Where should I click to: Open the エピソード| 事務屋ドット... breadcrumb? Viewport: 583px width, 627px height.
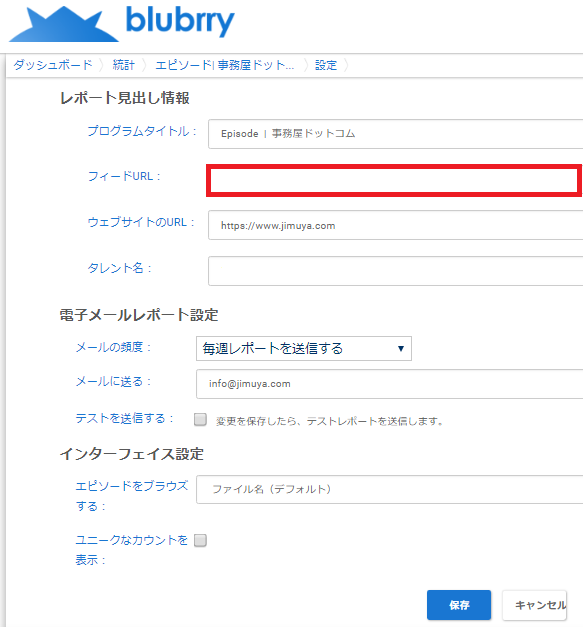point(225,65)
